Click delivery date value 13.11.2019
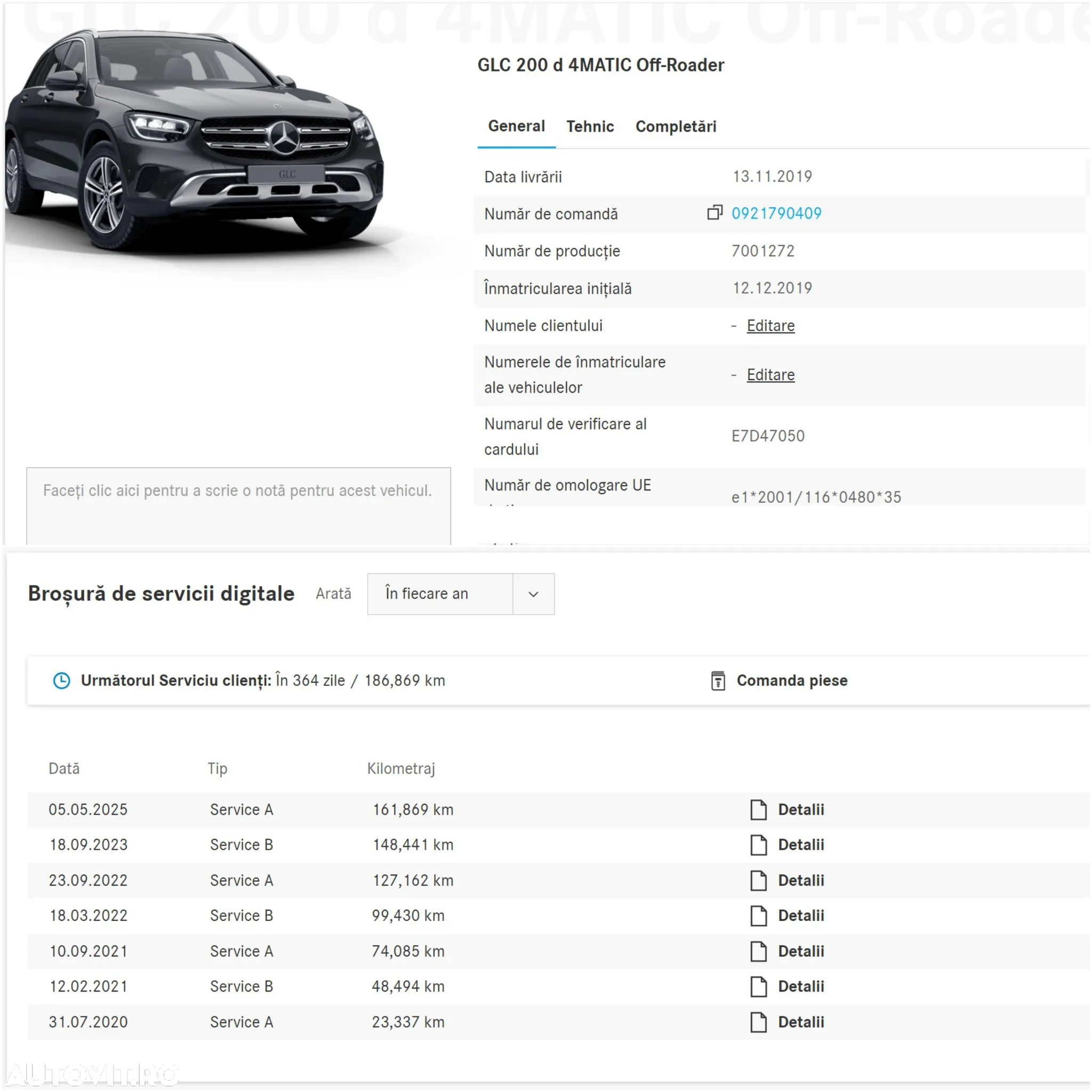The height and width of the screenshot is (1092, 1092). point(772,176)
